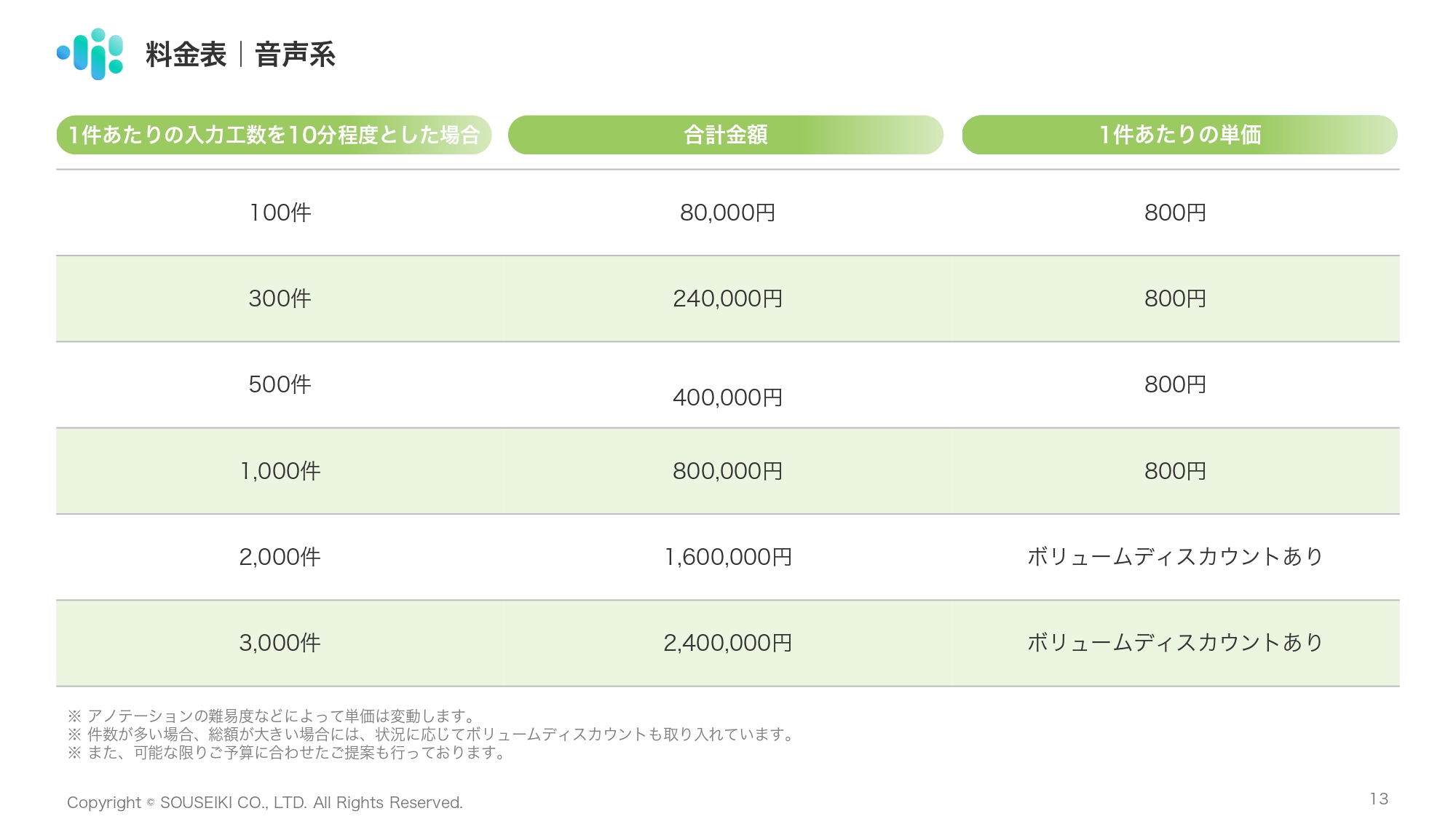
Task: Click the 240,000円 total amount cell
Action: tap(727, 298)
